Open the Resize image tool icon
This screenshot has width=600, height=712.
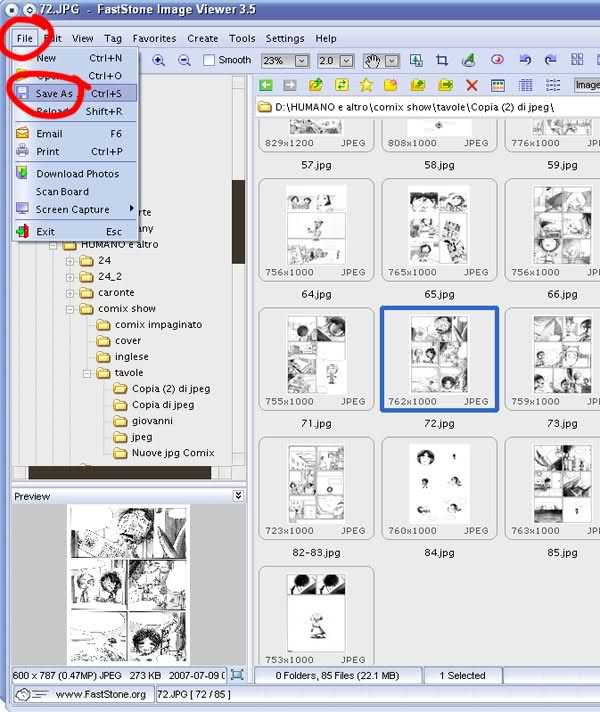click(x=416, y=60)
